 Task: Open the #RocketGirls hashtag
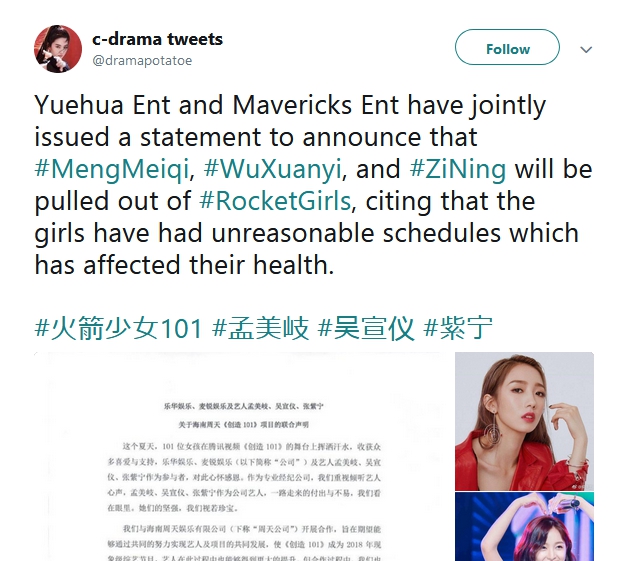tap(275, 201)
